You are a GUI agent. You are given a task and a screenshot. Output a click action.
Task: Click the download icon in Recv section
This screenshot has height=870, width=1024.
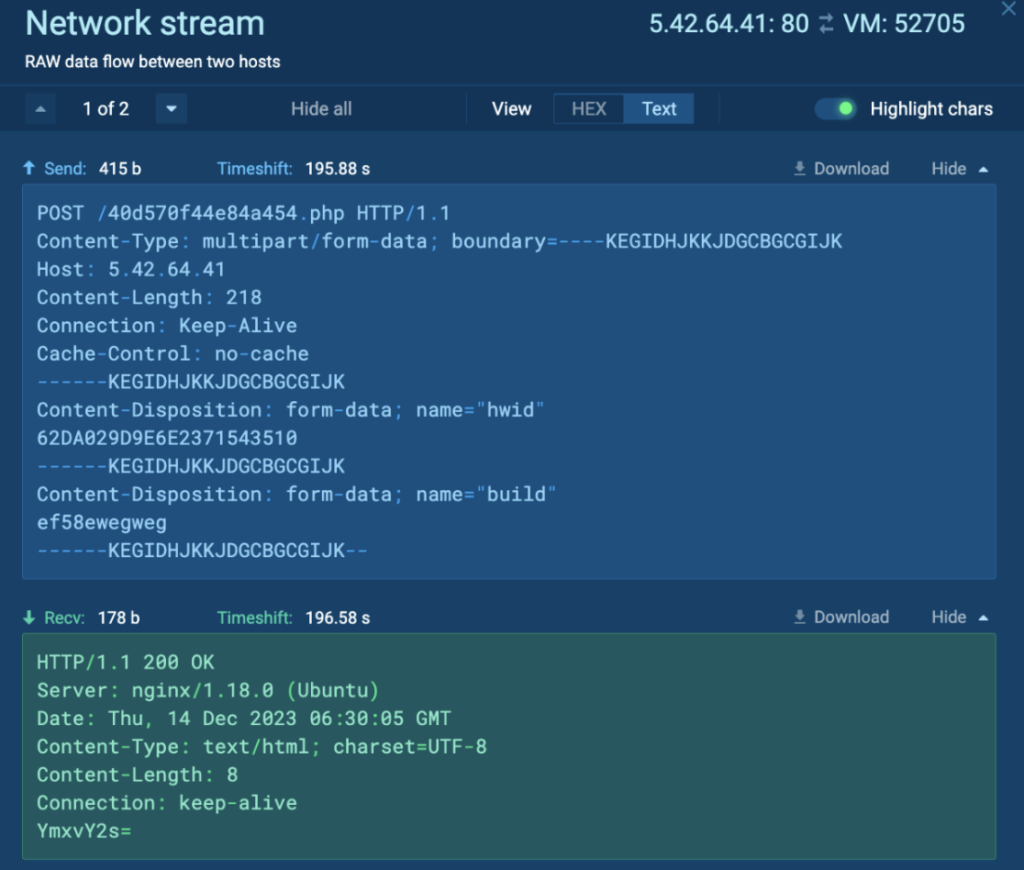800,617
